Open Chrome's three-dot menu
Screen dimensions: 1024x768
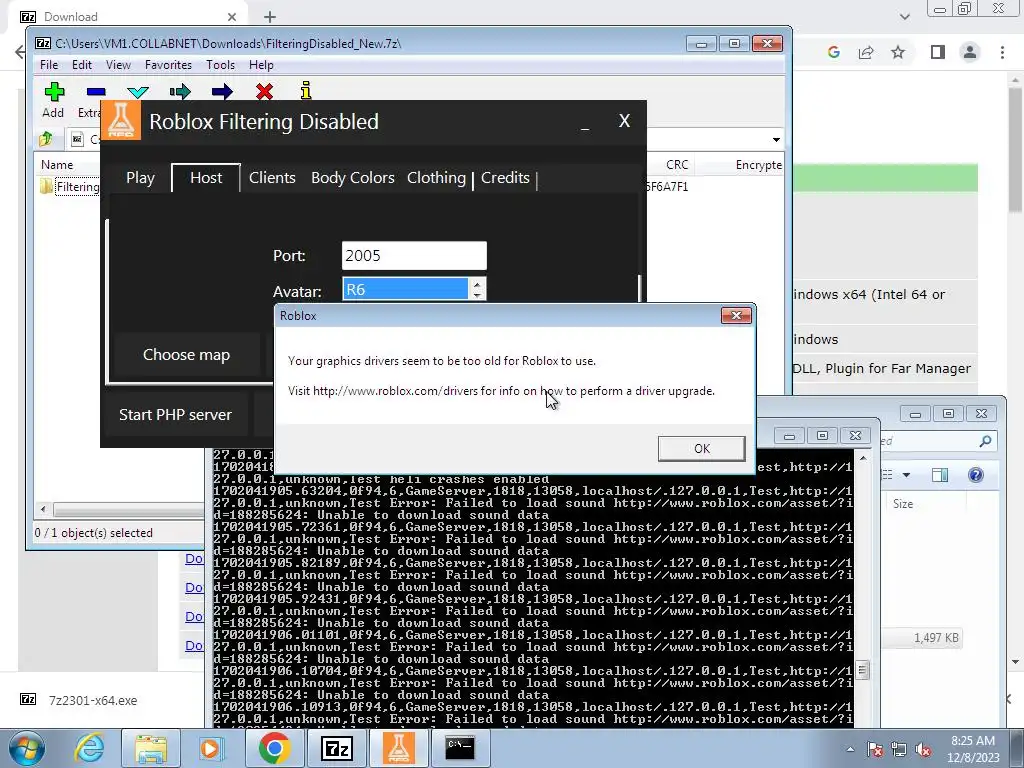tap(1002, 52)
